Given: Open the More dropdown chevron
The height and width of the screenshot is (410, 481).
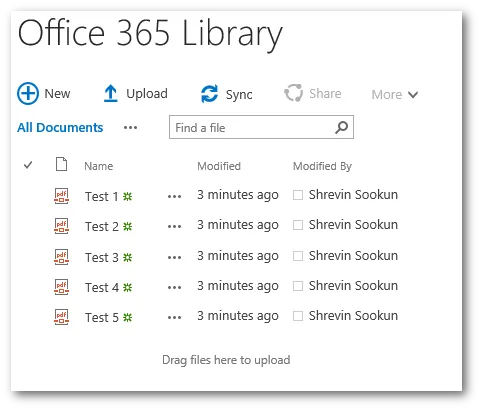Looking at the screenshot, I should coord(413,95).
